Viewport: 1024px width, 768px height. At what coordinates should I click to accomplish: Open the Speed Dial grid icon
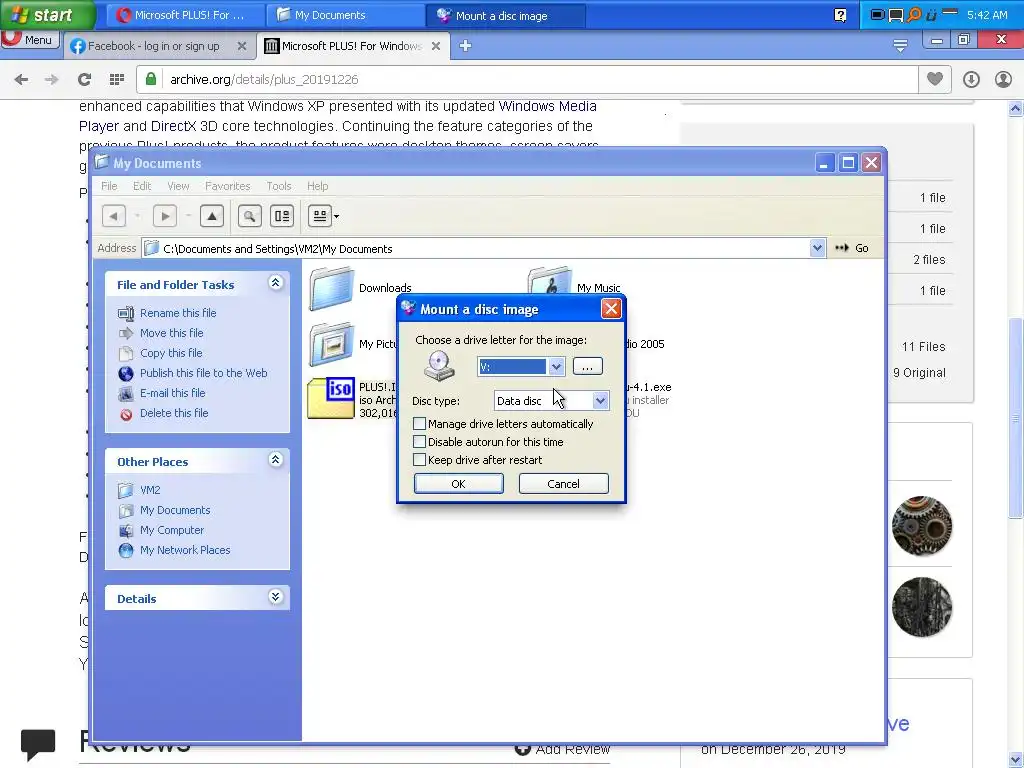point(117,80)
